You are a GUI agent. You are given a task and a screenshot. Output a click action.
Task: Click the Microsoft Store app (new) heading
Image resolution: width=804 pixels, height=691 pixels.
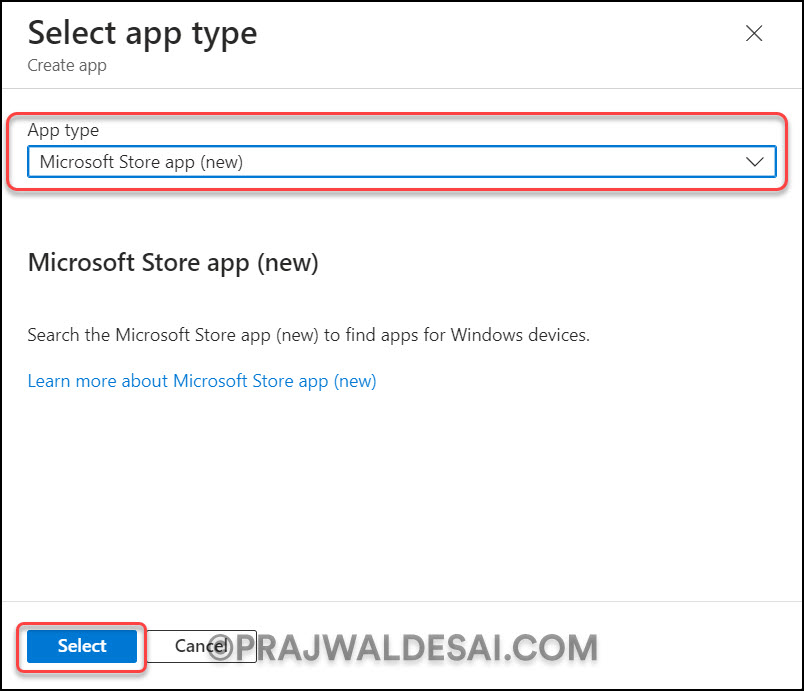click(173, 263)
